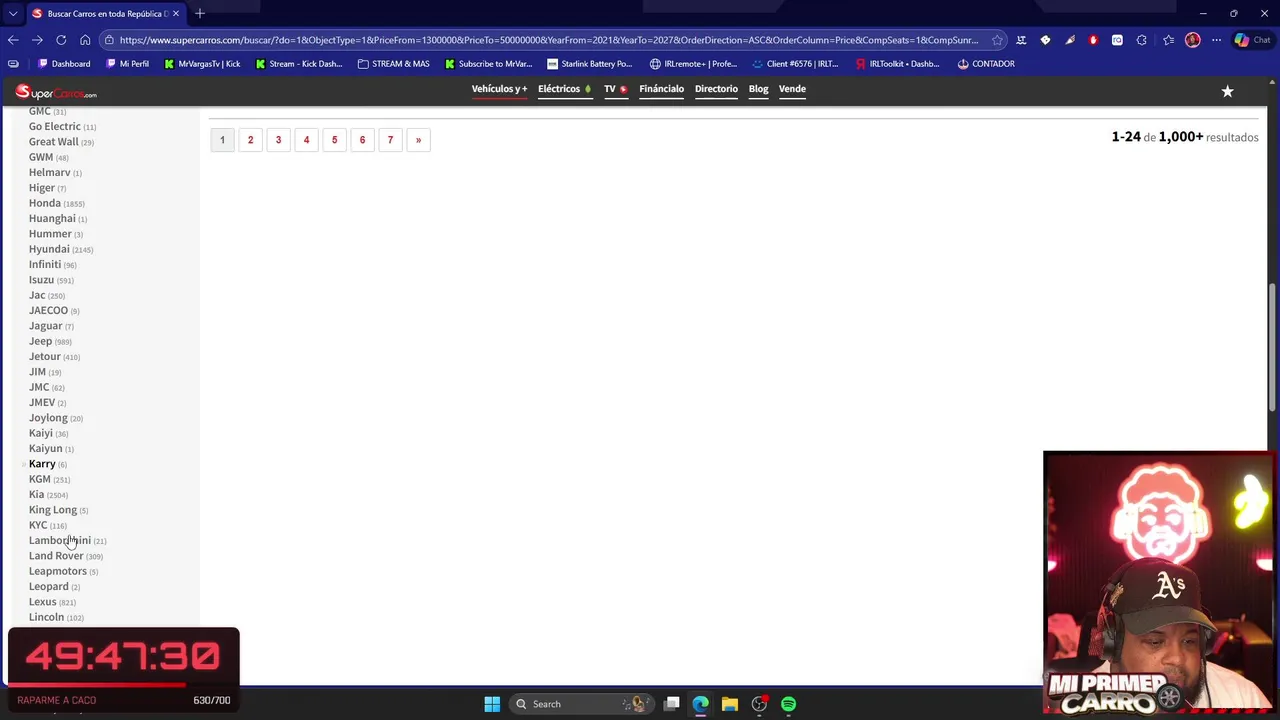1280x720 pixels.
Task: Go to results page 7
Action: coord(390,140)
